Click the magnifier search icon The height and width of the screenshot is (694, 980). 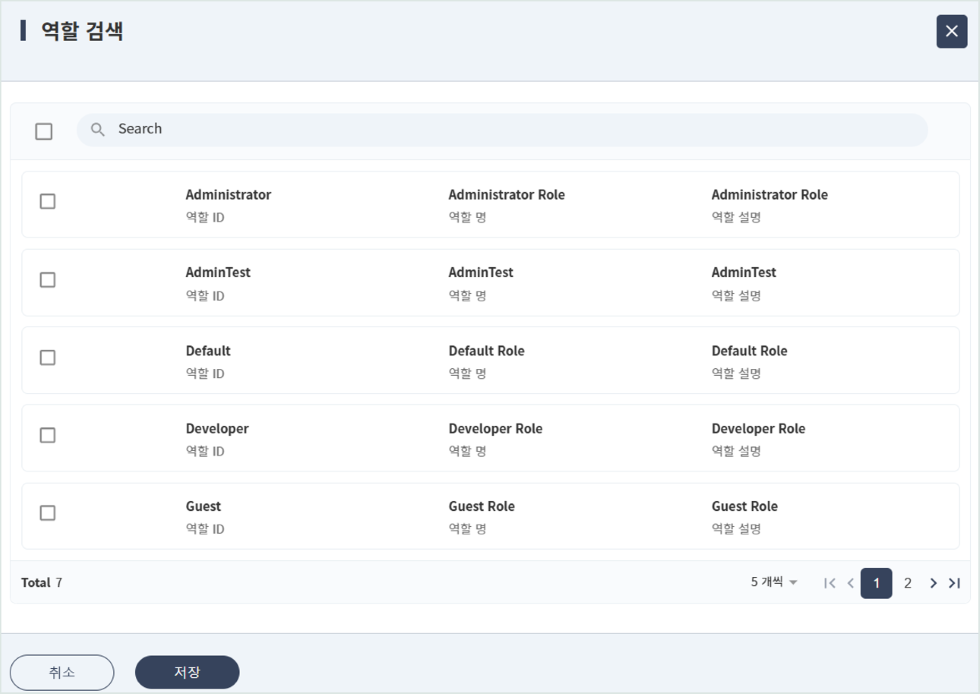[98, 129]
